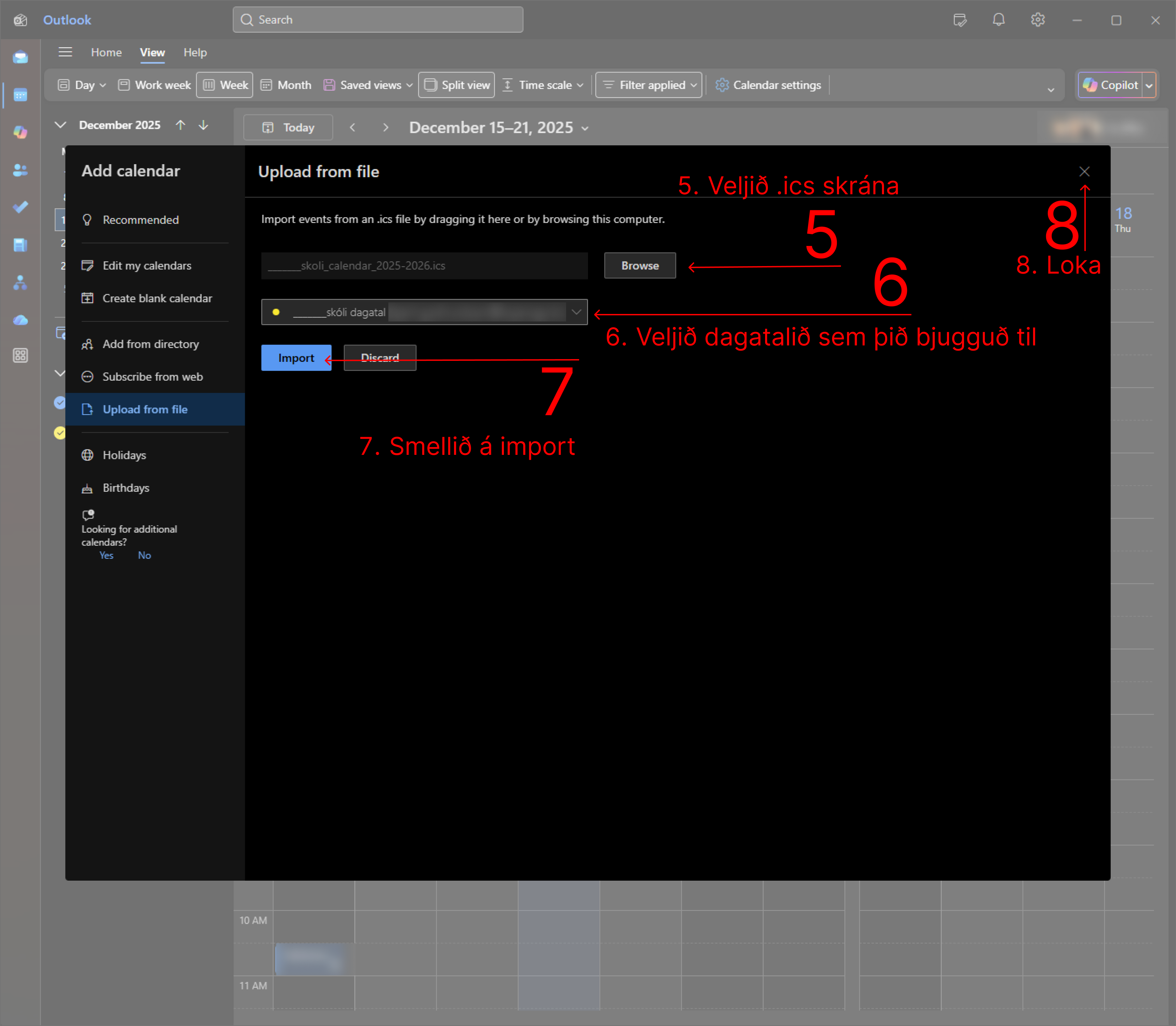Open the Mail icon in left sidebar
This screenshot has height=1026, width=1176.
pyautogui.click(x=20, y=57)
